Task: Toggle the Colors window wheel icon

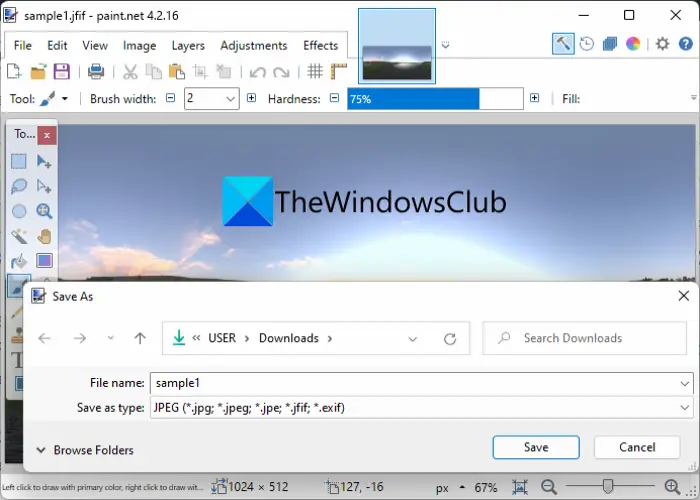Action: [633, 44]
